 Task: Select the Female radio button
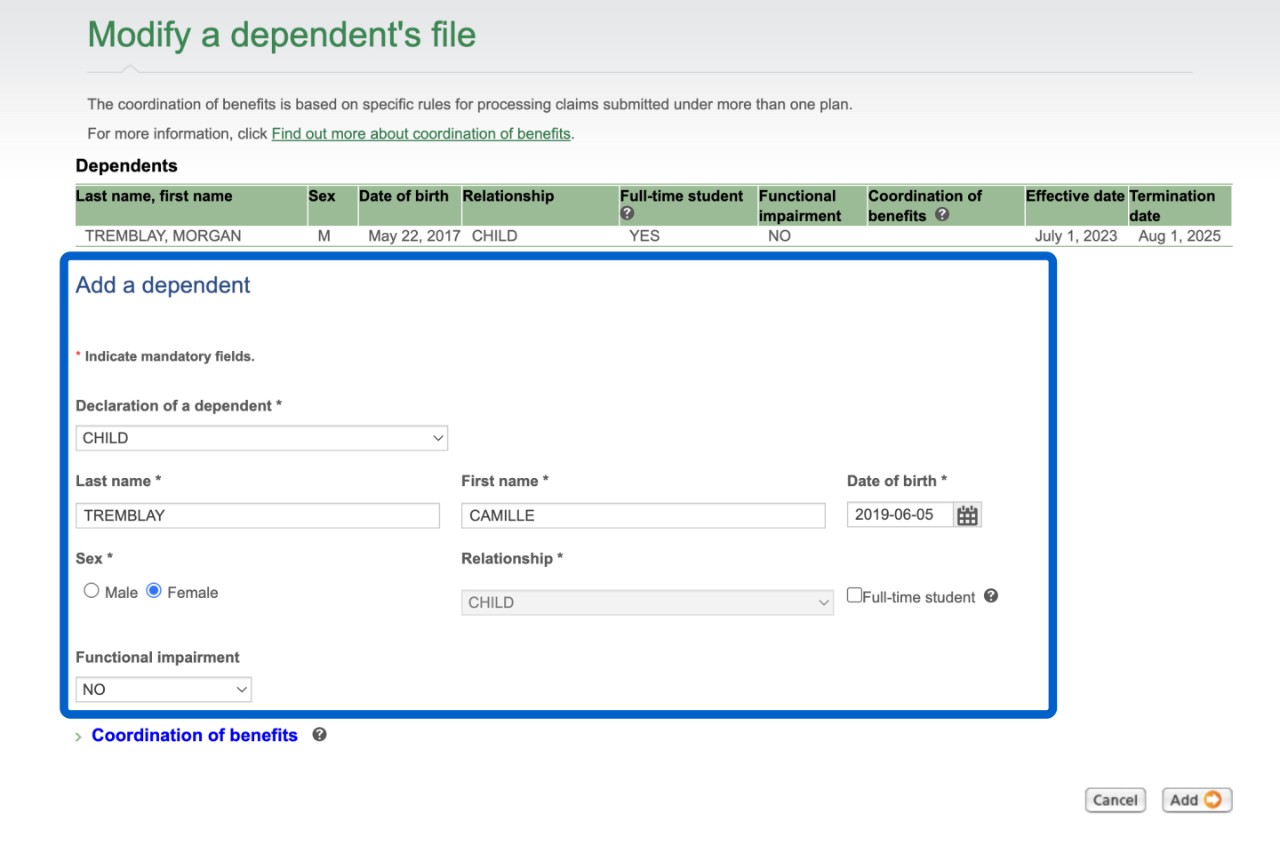tap(154, 591)
